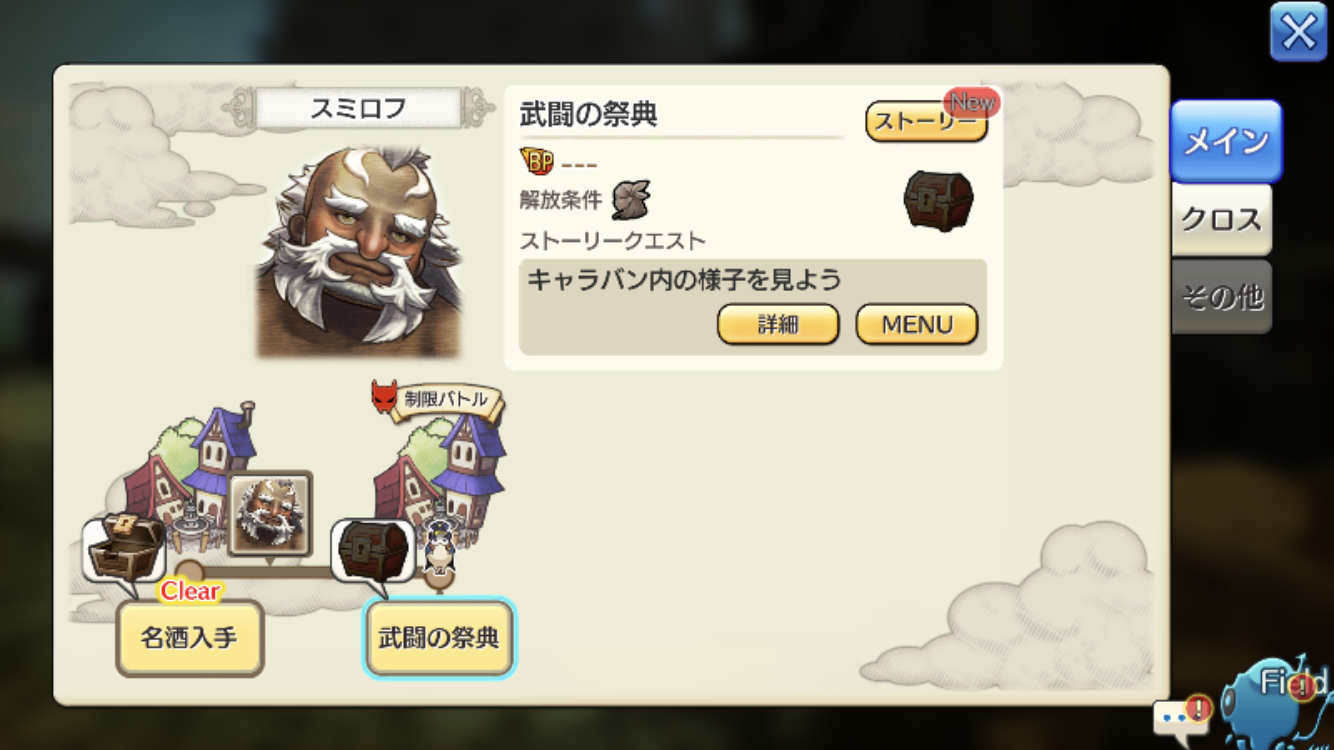Click the dark treasure chest reward icon
The height and width of the screenshot is (750, 1334).
tap(938, 201)
